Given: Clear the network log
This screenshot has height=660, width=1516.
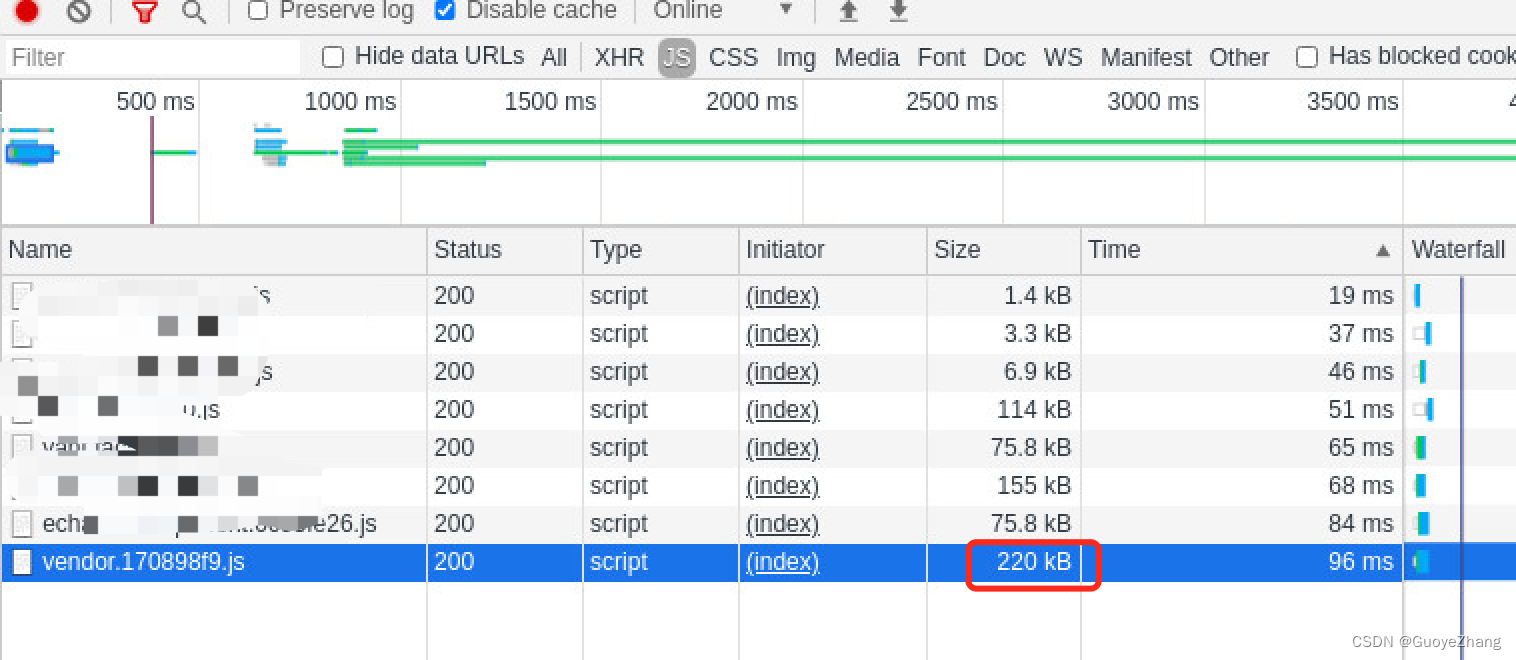Looking at the screenshot, I should tap(79, 11).
